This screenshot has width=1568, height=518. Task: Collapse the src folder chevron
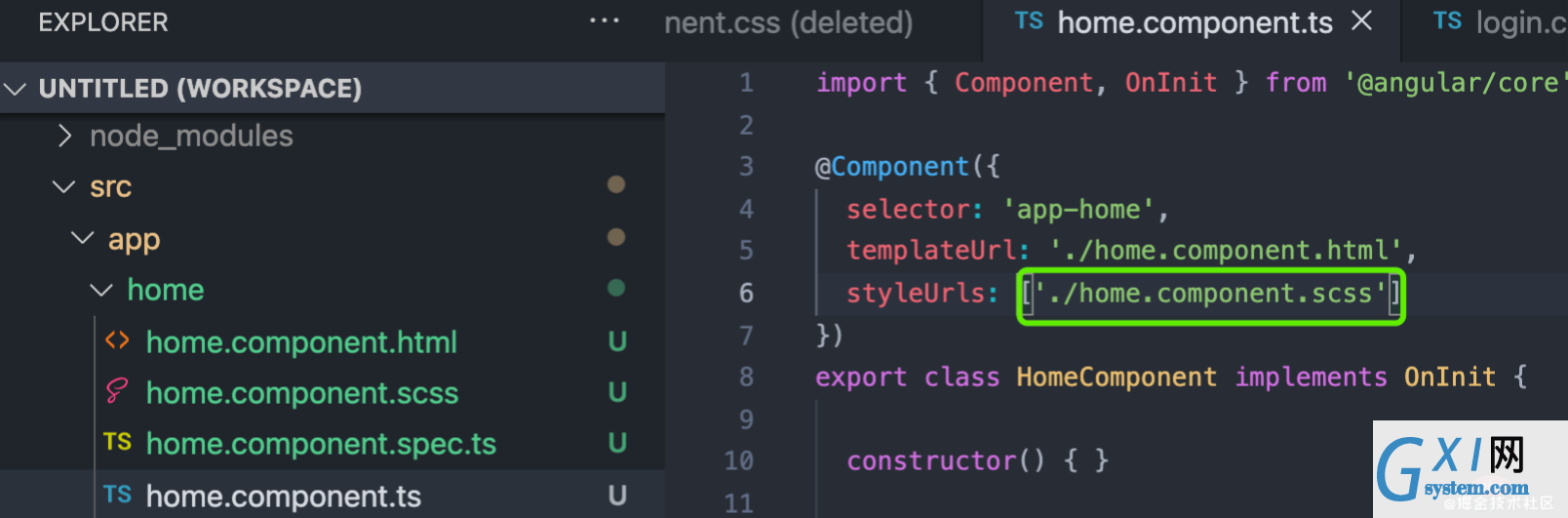64,186
